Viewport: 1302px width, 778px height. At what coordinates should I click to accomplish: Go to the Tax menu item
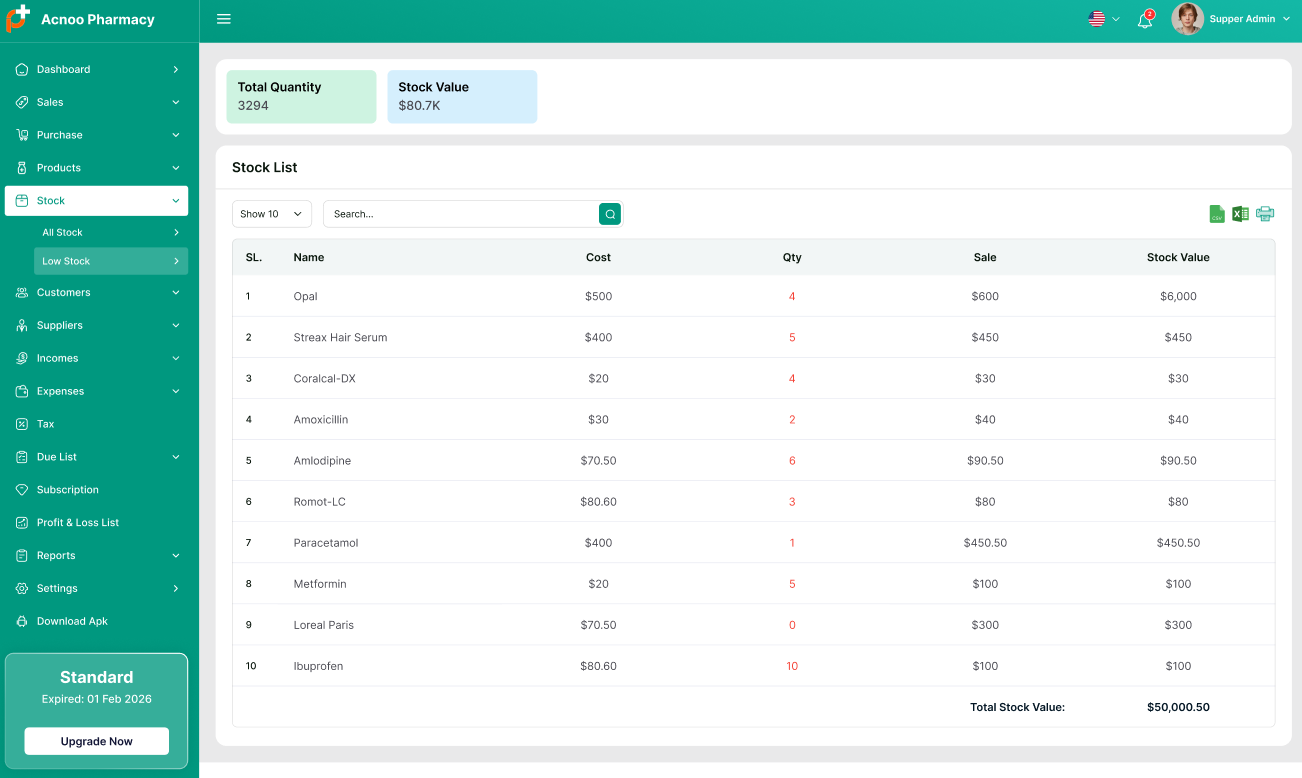[x=46, y=424]
